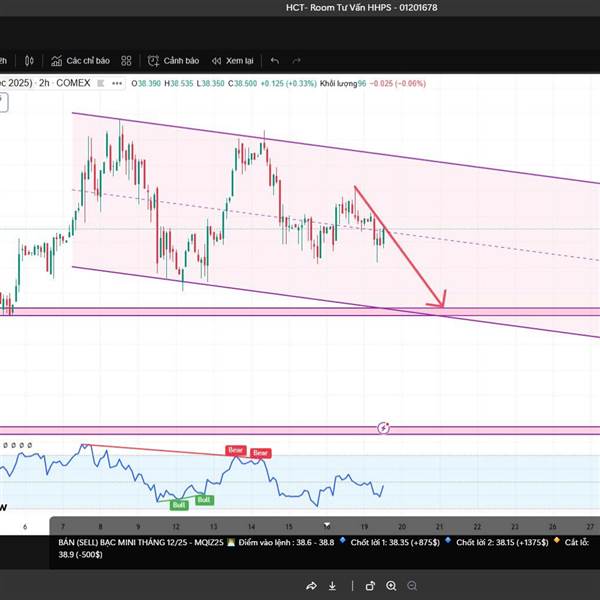Screen dimensions: 600x600
Task: Click the white triangle marker on time axis
Action: (327, 524)
